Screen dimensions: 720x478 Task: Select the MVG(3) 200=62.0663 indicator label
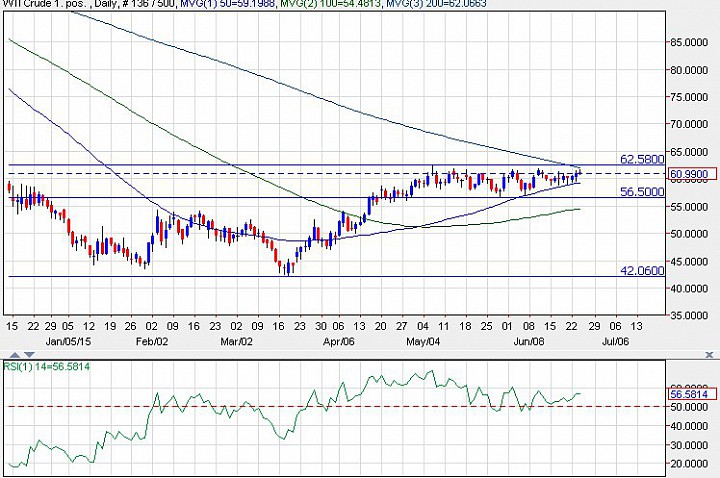(x=436, y=4)
